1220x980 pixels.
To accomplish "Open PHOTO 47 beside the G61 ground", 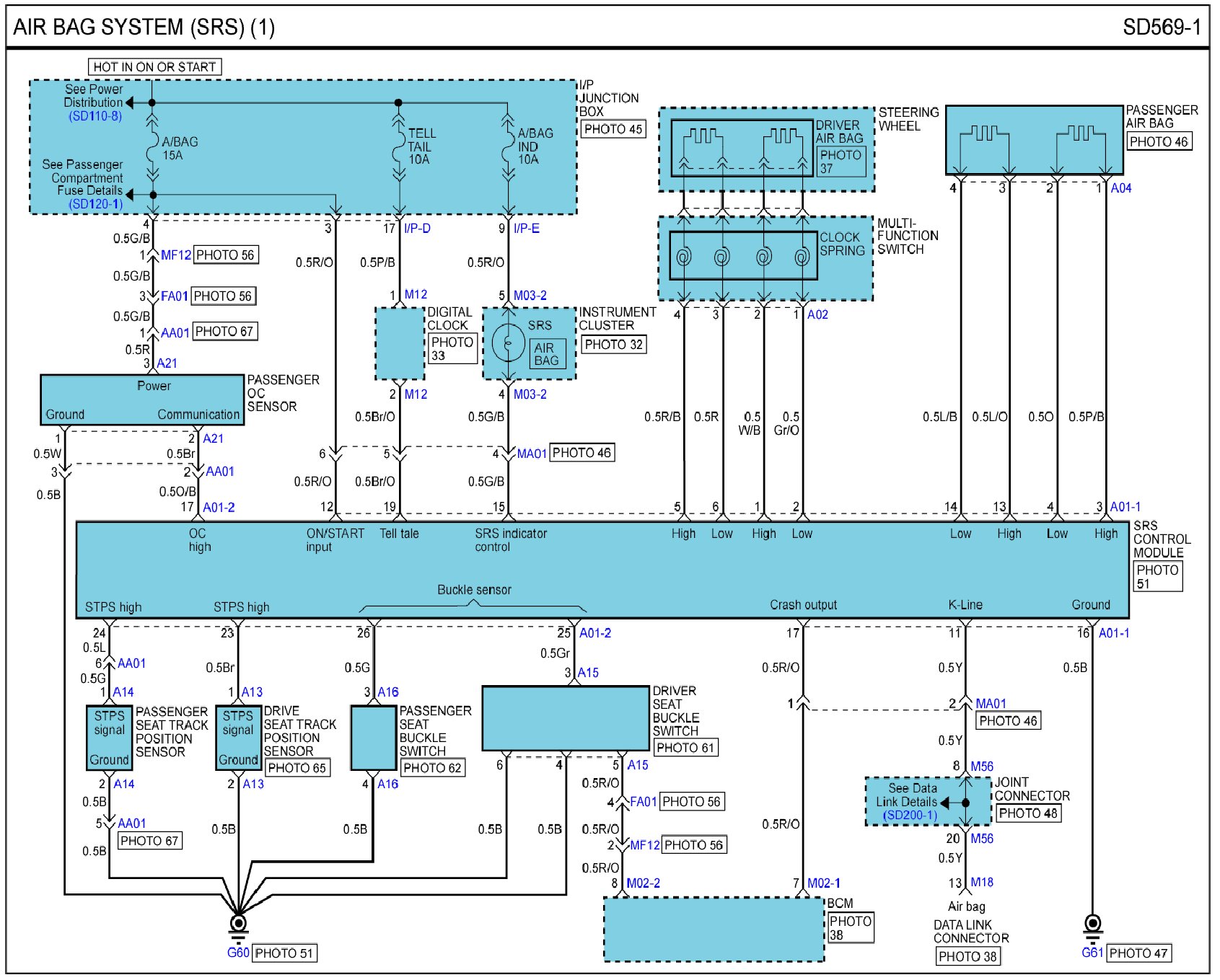I will (x=1138, y=953).
